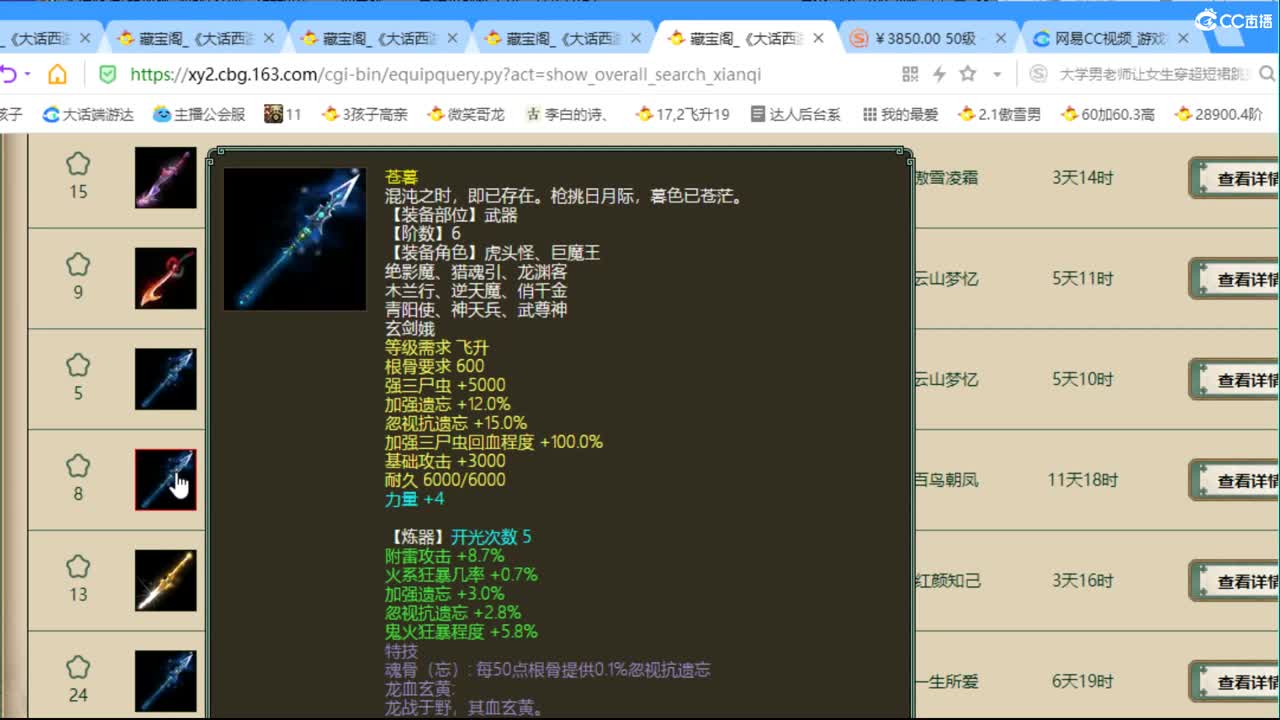Click 查看详情 button for 5天11时 row
The image size is (1280, 720).
pyautogui.click(x=1235, y=279)
